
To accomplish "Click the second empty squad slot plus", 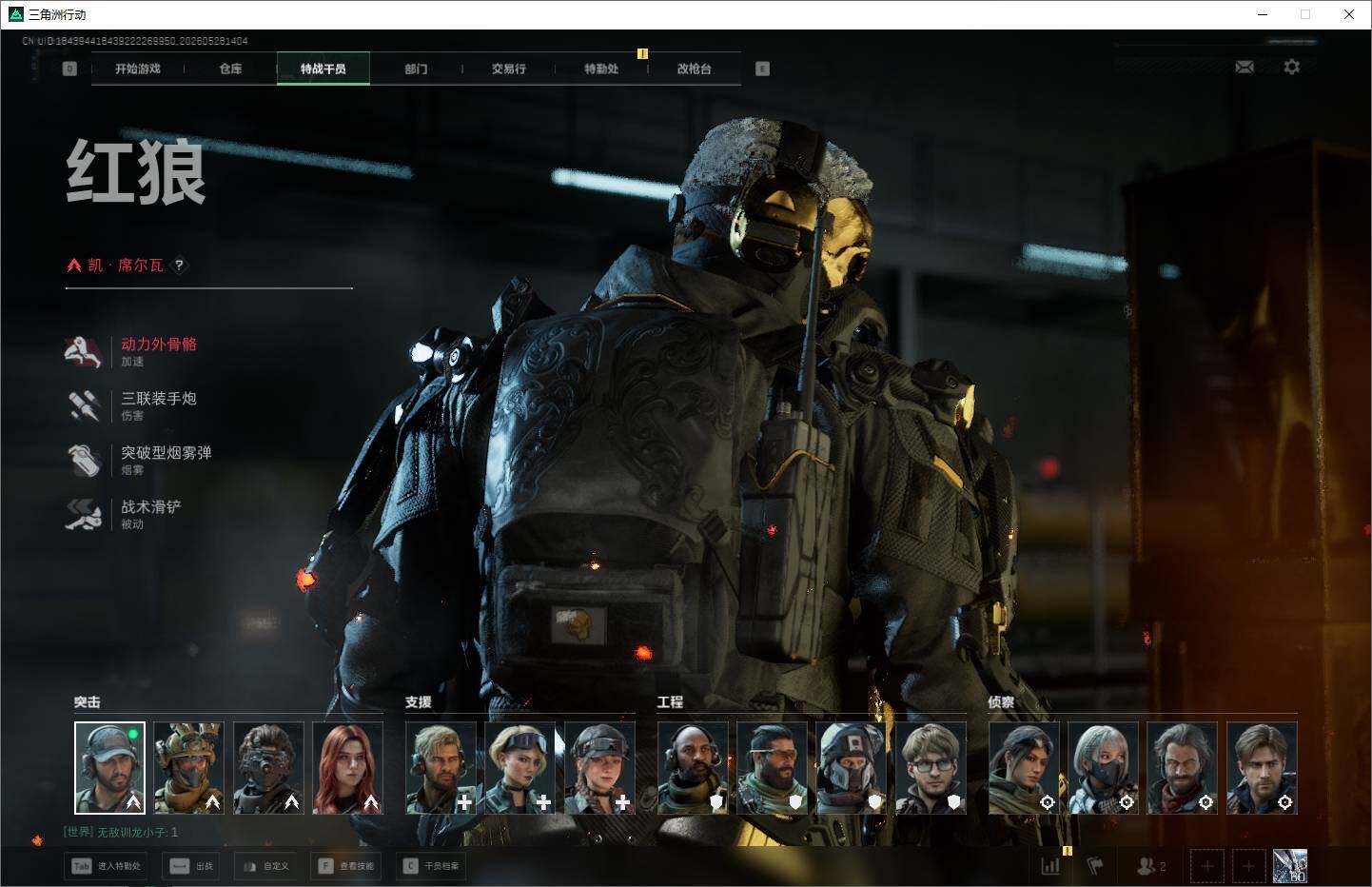I will tap(1249, 866).
